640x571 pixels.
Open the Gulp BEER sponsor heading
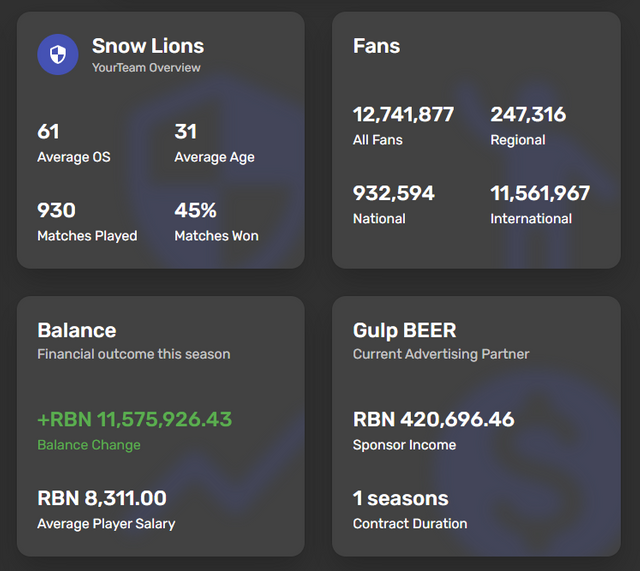[x=404, y=330]
